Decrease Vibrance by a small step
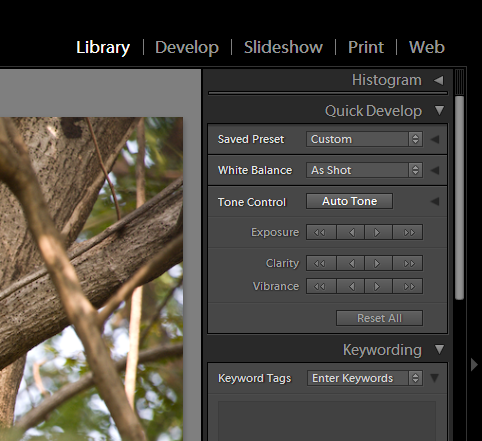Screen dimensions: 482x441 [350, 286]
